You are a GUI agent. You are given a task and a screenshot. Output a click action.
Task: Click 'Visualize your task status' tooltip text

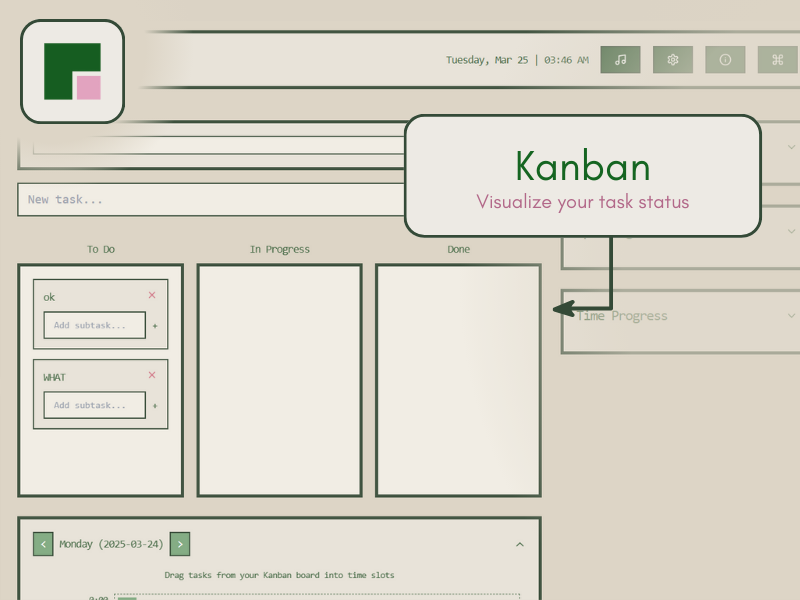[x=583, y=202]
